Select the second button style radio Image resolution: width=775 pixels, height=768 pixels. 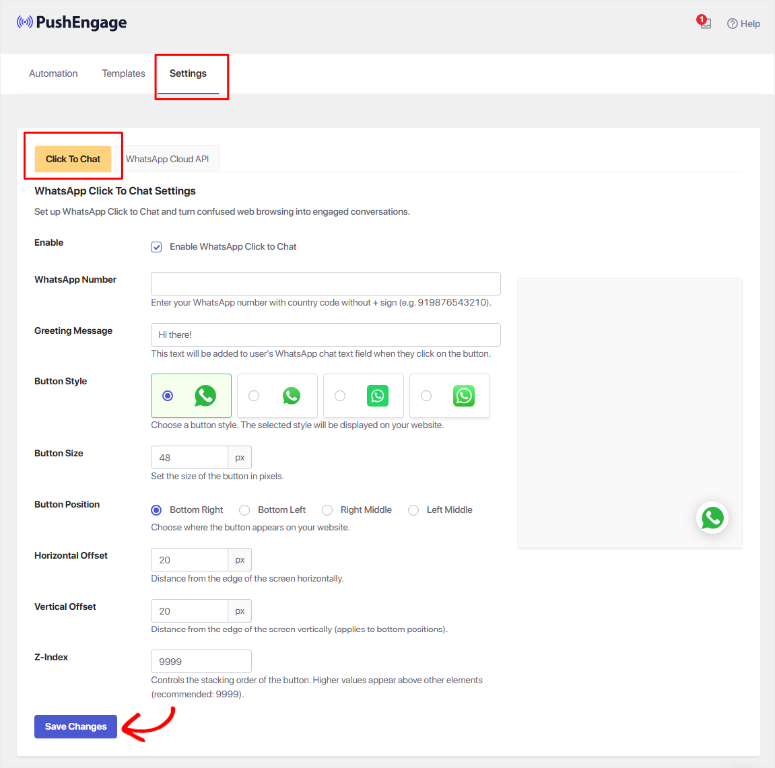(x=254, y=396)
